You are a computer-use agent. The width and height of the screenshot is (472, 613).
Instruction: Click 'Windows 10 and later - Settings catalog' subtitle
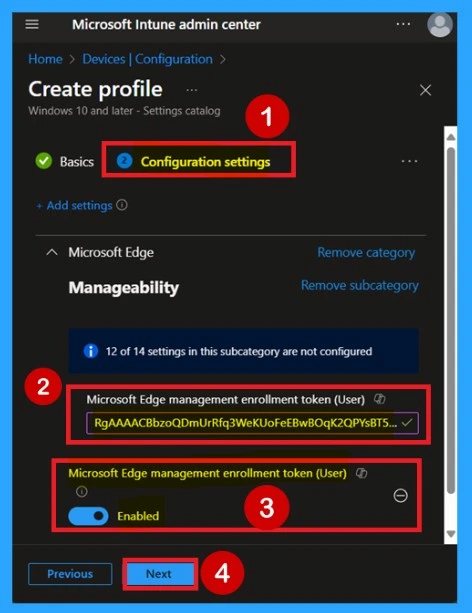click(124, 111)
